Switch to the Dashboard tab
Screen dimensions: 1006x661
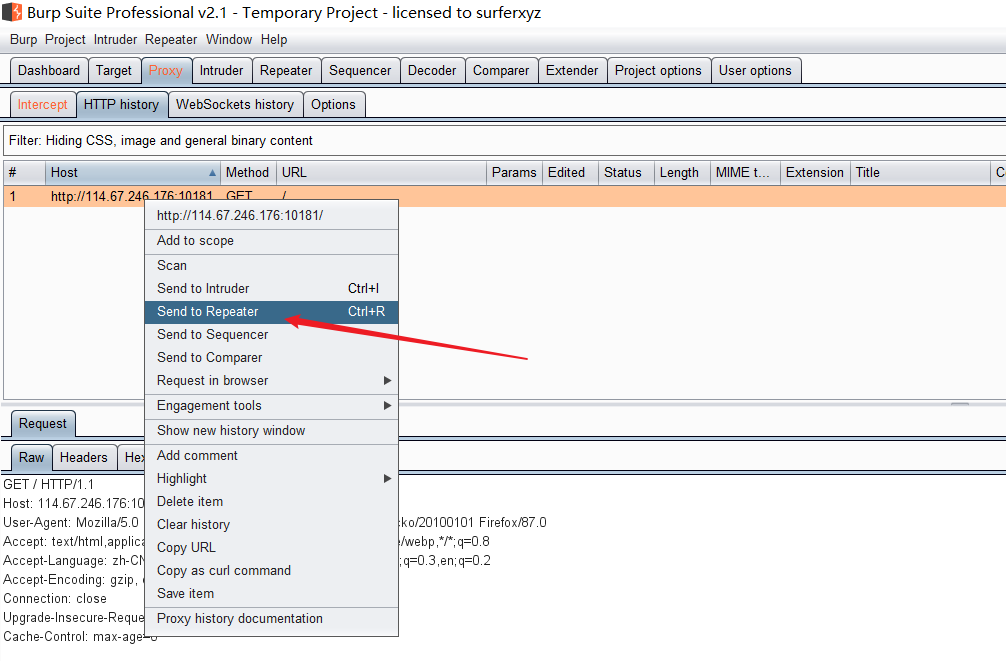49,71
